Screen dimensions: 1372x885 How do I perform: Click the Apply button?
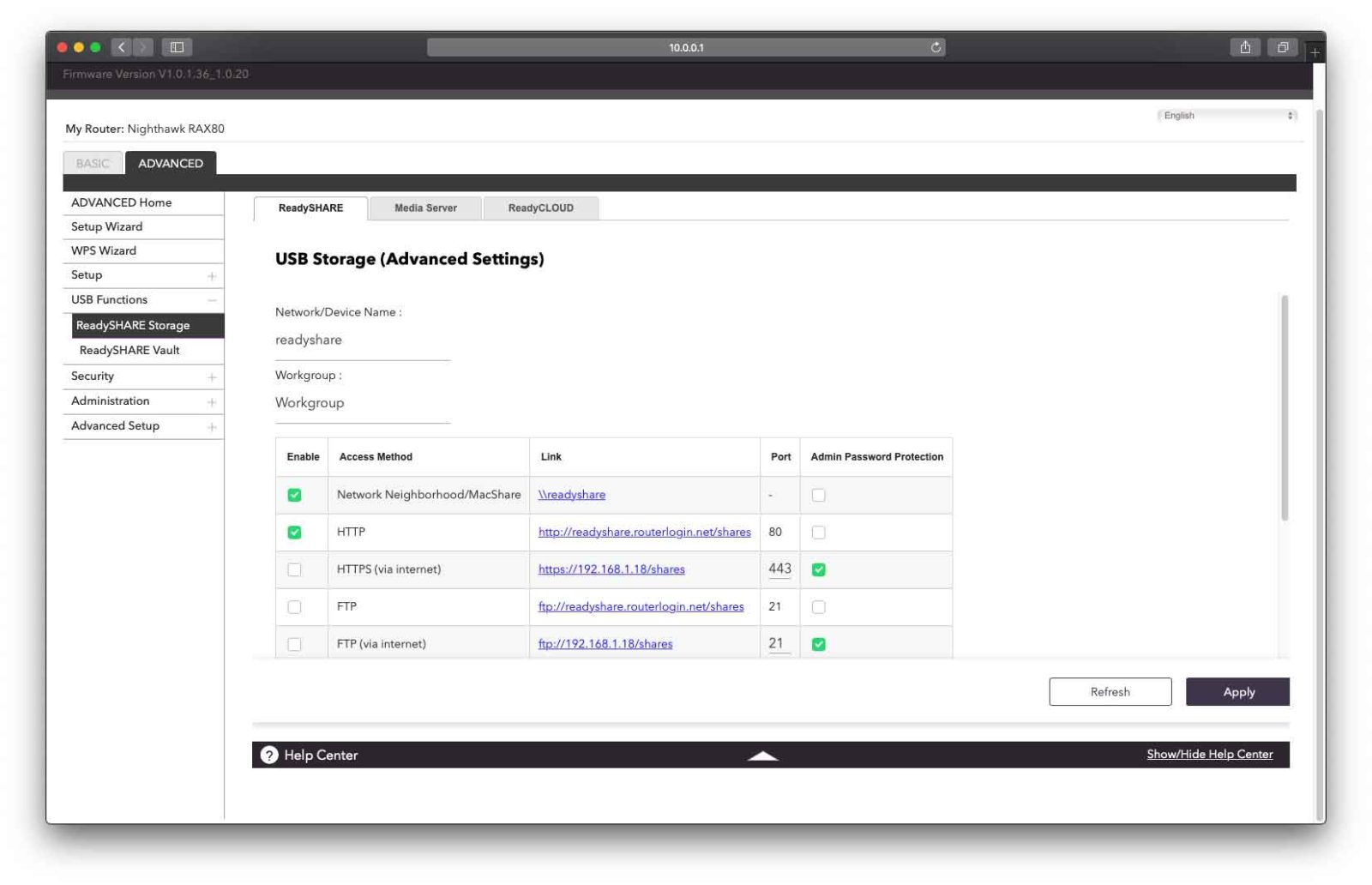pyautogui.click(x=1237, y=692)
